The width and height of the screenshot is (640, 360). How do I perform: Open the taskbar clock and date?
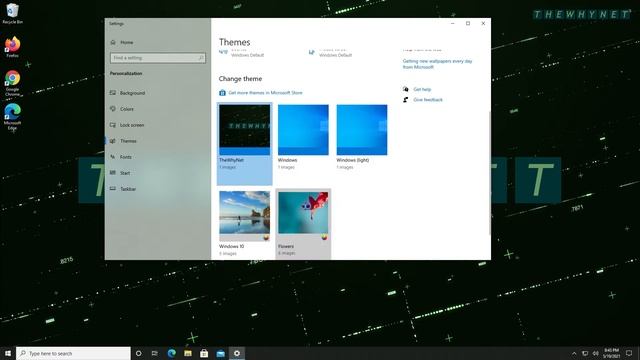(x=611, y=353)
